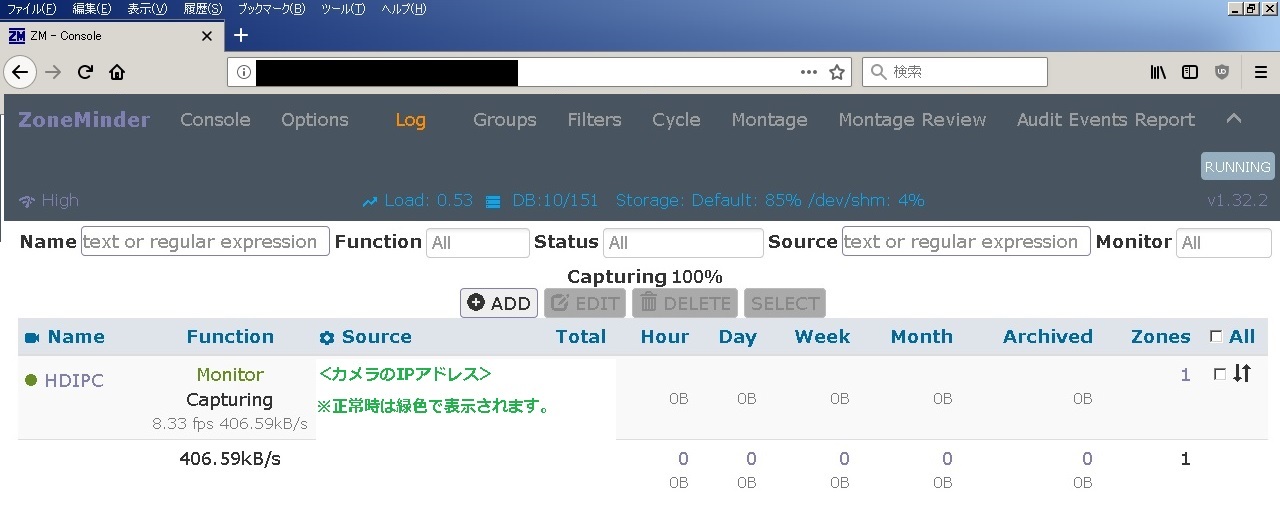The width and height of the screenshot is (1280, 520).
Task: Reload the ZoneMinder page
Action: (85, 72)
